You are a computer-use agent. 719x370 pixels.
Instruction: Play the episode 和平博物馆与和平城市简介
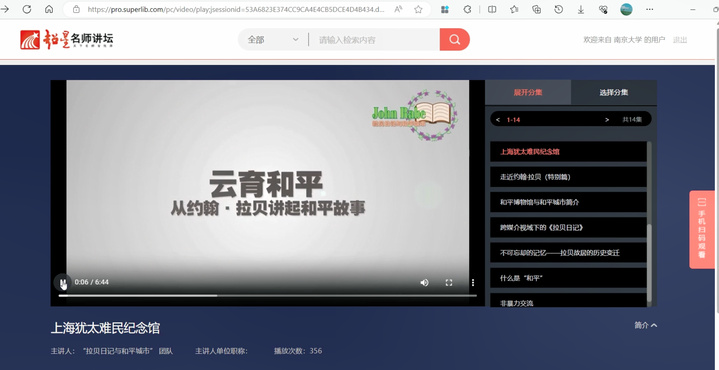pyautogui.click(x=568, y=202)
